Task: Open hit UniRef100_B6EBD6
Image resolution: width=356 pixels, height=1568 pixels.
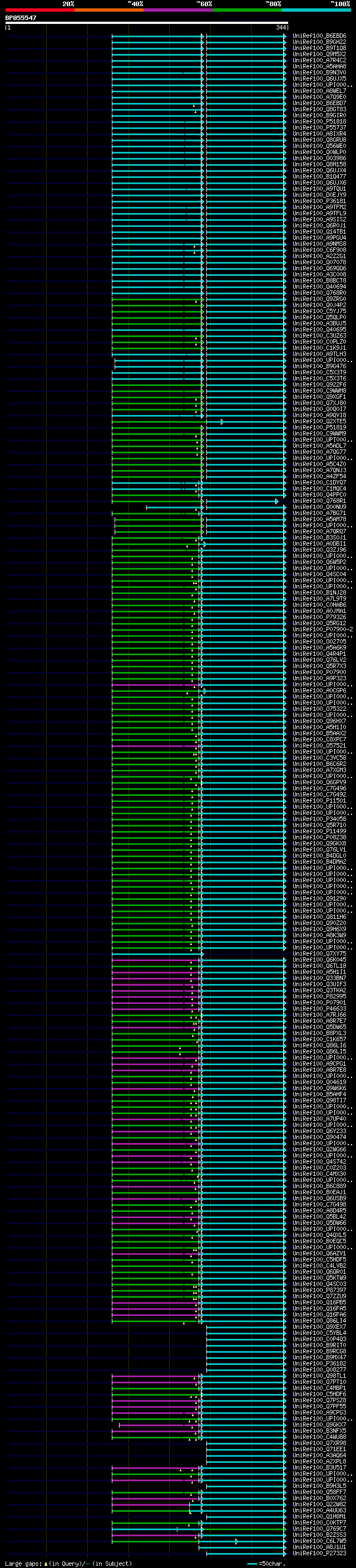Action: coord(319,36)
